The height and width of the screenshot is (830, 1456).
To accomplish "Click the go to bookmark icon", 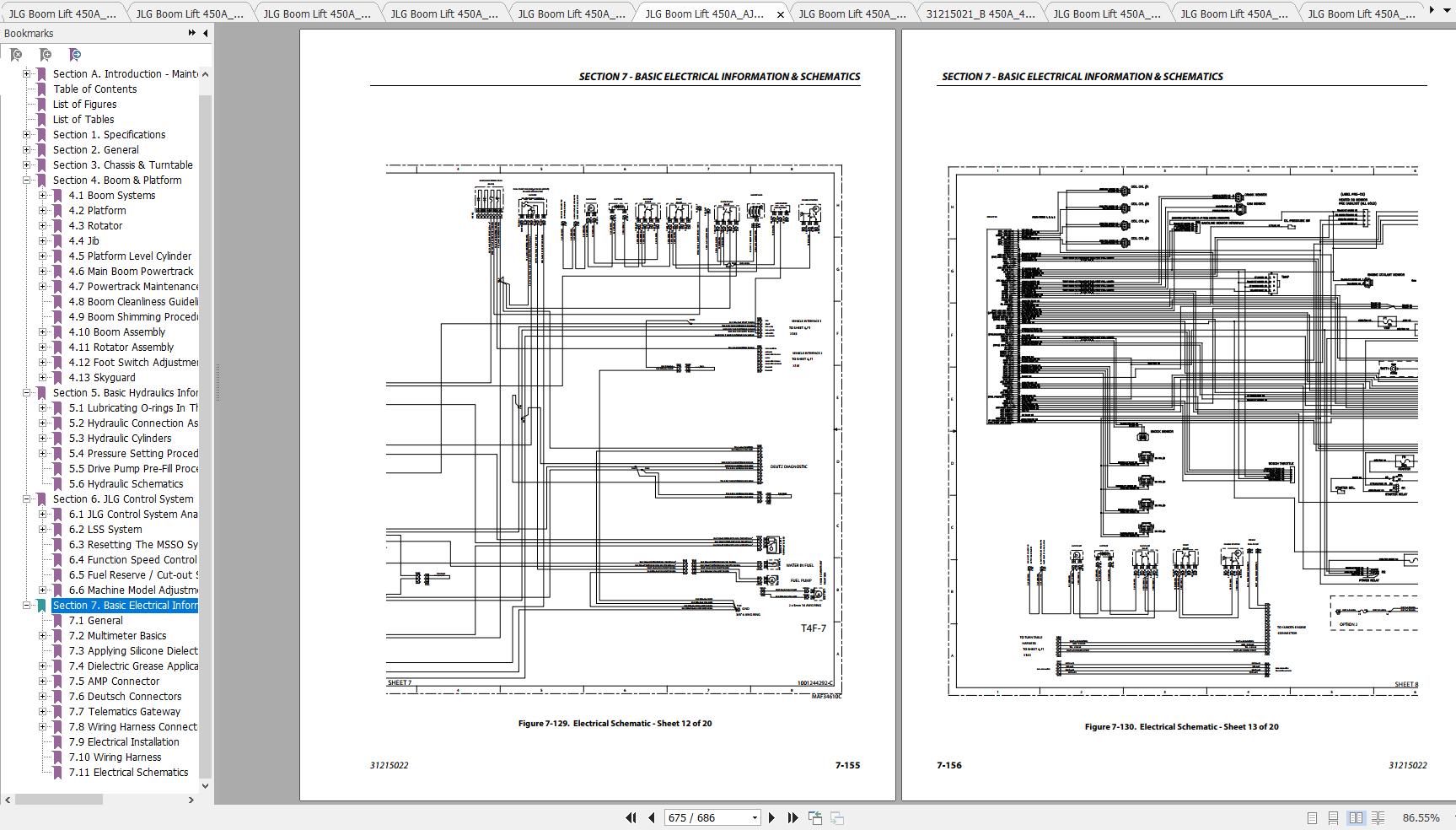I will tap(75, 55).
